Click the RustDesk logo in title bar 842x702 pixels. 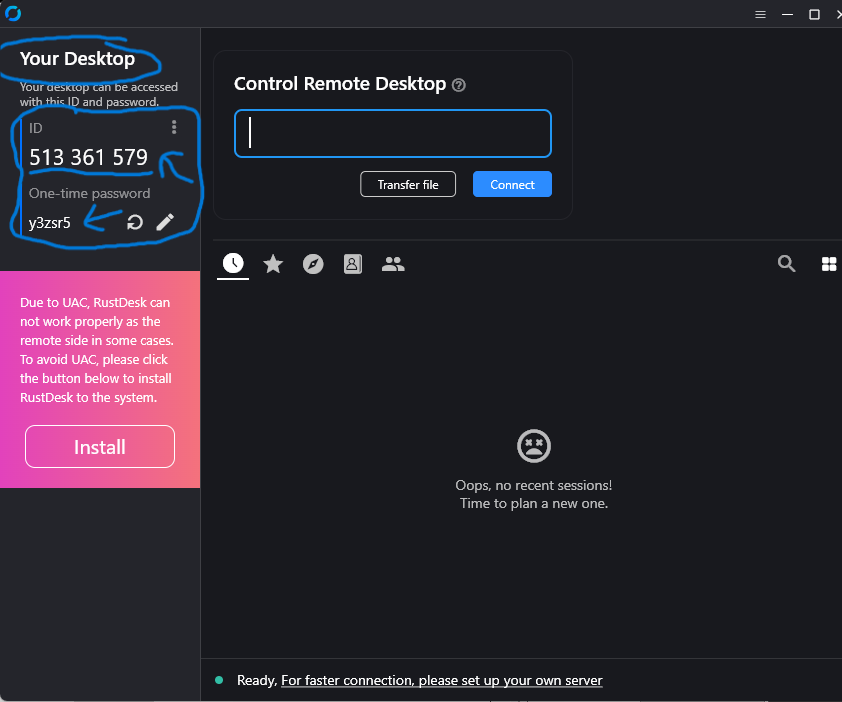click(13, 13)
